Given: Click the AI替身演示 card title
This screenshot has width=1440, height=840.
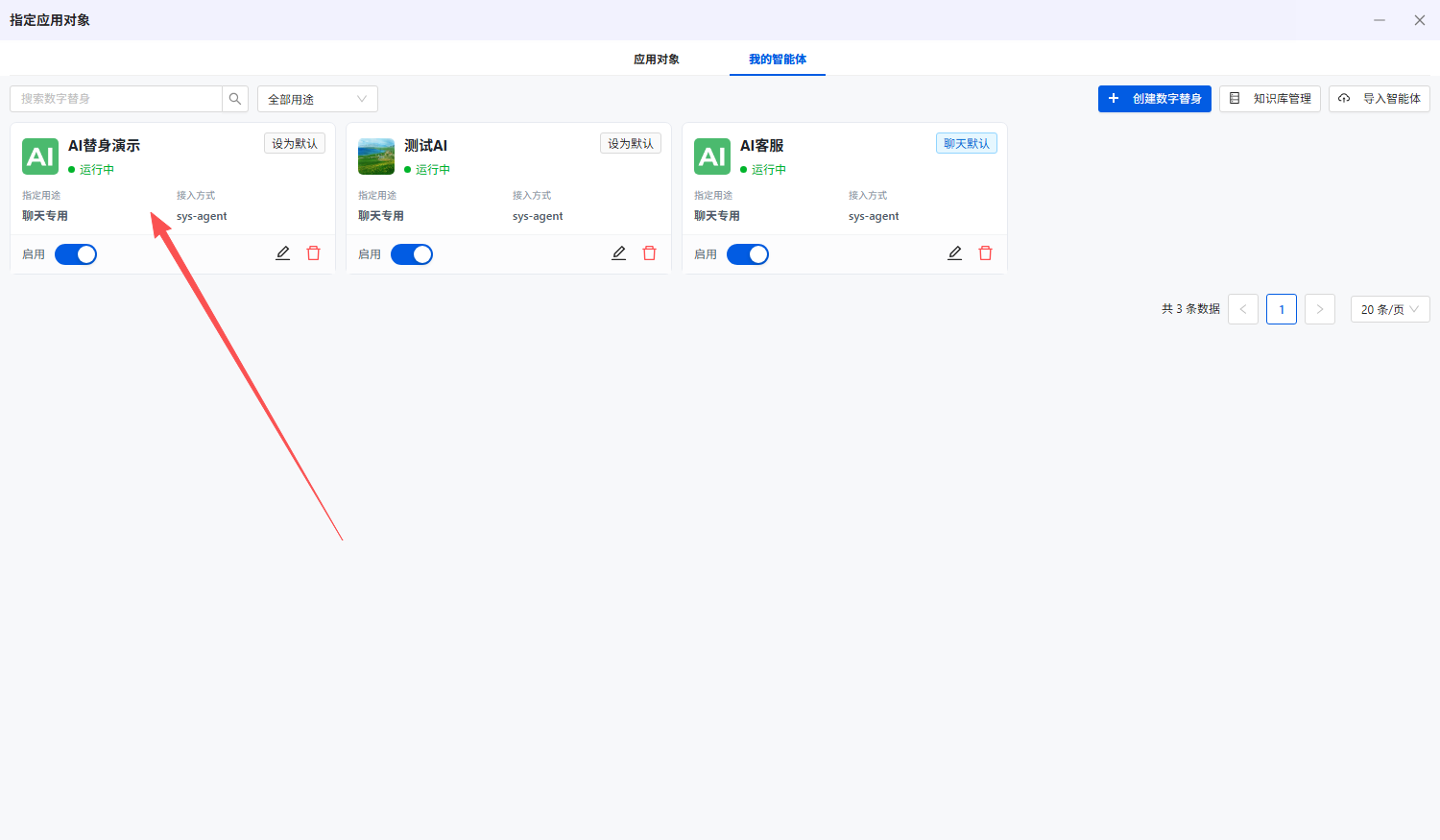Looking at the screenshot, I should (x=104, y=146).
